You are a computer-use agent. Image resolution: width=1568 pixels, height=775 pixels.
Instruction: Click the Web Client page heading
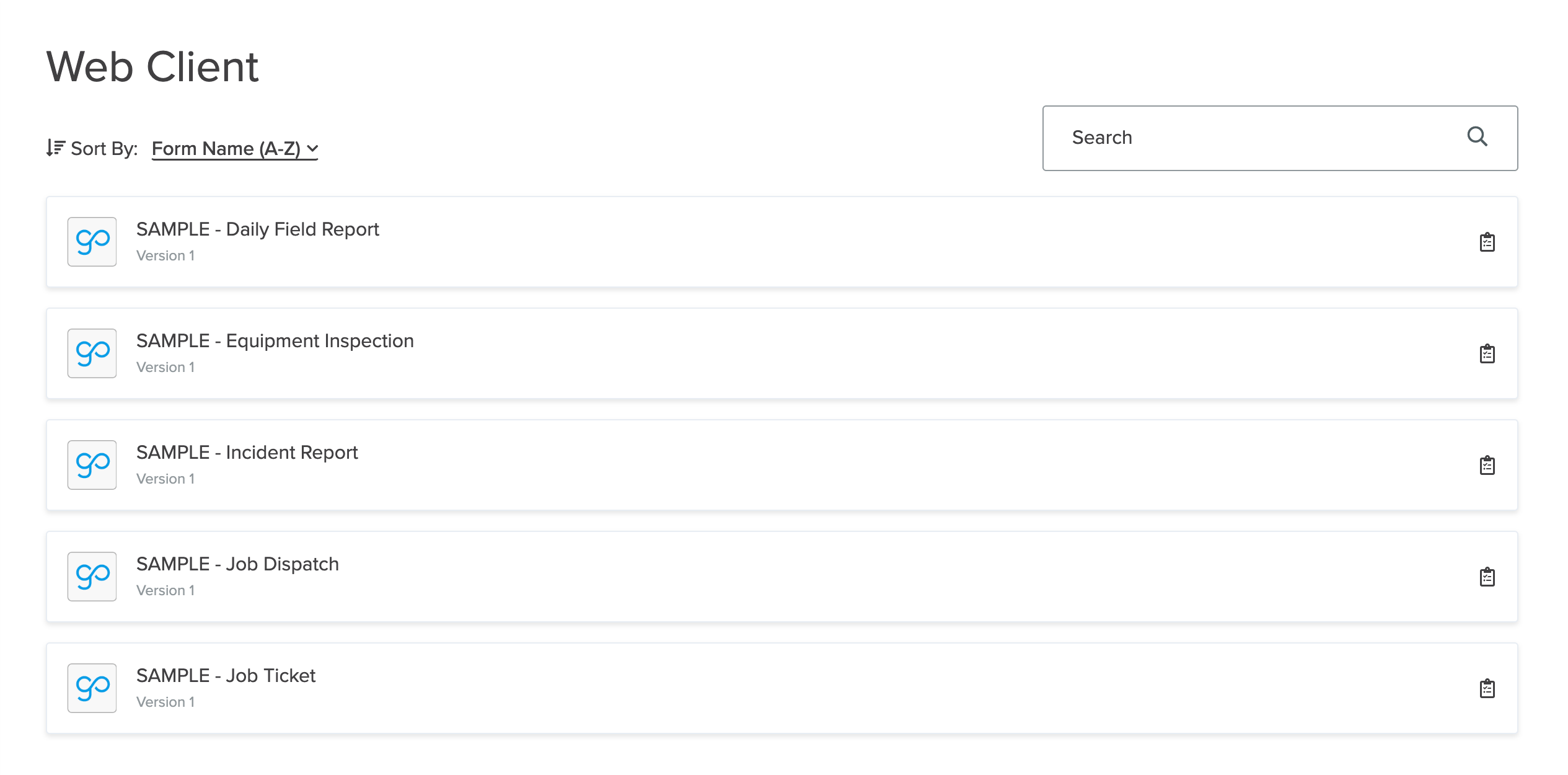[152, 66]
